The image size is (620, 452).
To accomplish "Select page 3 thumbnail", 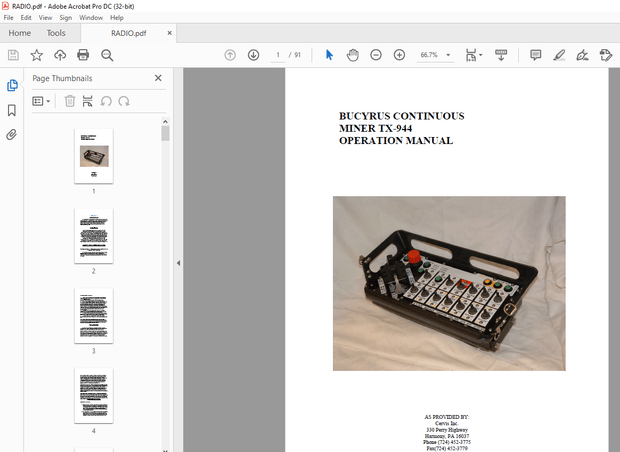I will click(94, 316).
